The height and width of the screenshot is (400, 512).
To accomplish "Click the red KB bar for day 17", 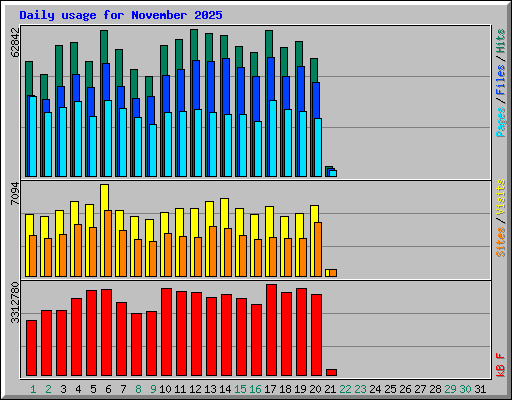I will (271, 330).
